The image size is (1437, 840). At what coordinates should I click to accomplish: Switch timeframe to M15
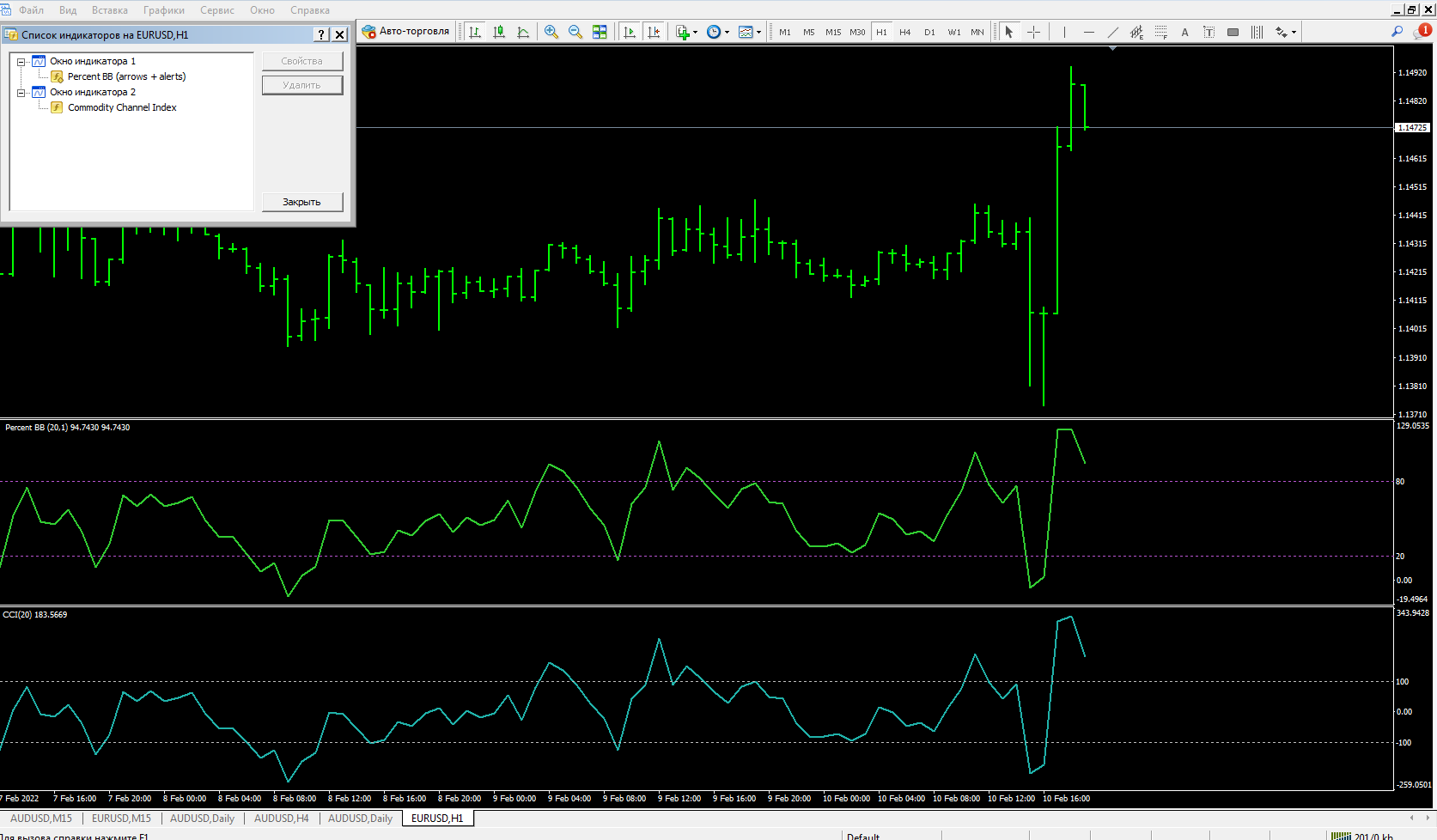(833, 32)
